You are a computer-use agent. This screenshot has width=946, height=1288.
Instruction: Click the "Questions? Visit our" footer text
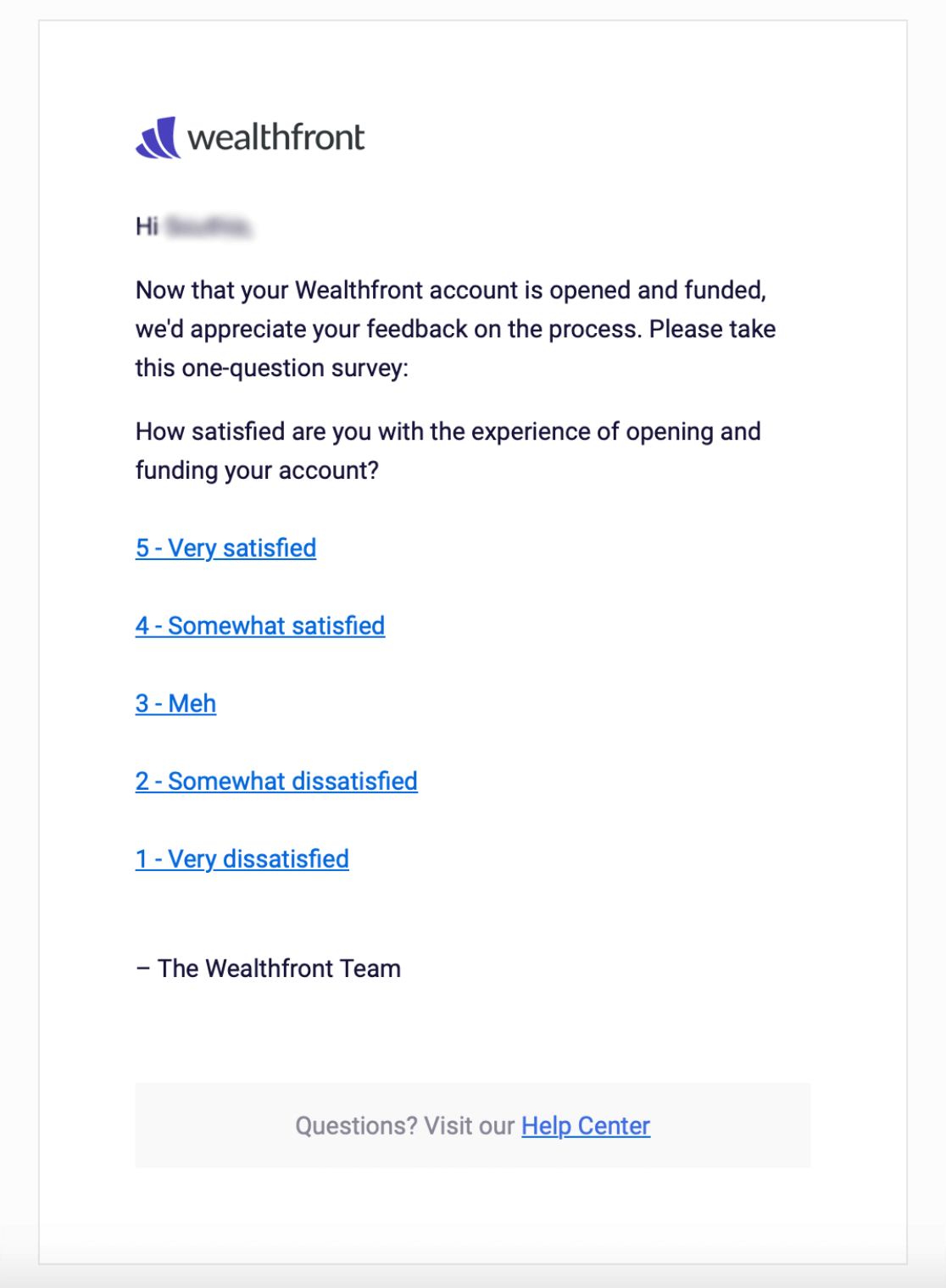[x=404, y=1126]
